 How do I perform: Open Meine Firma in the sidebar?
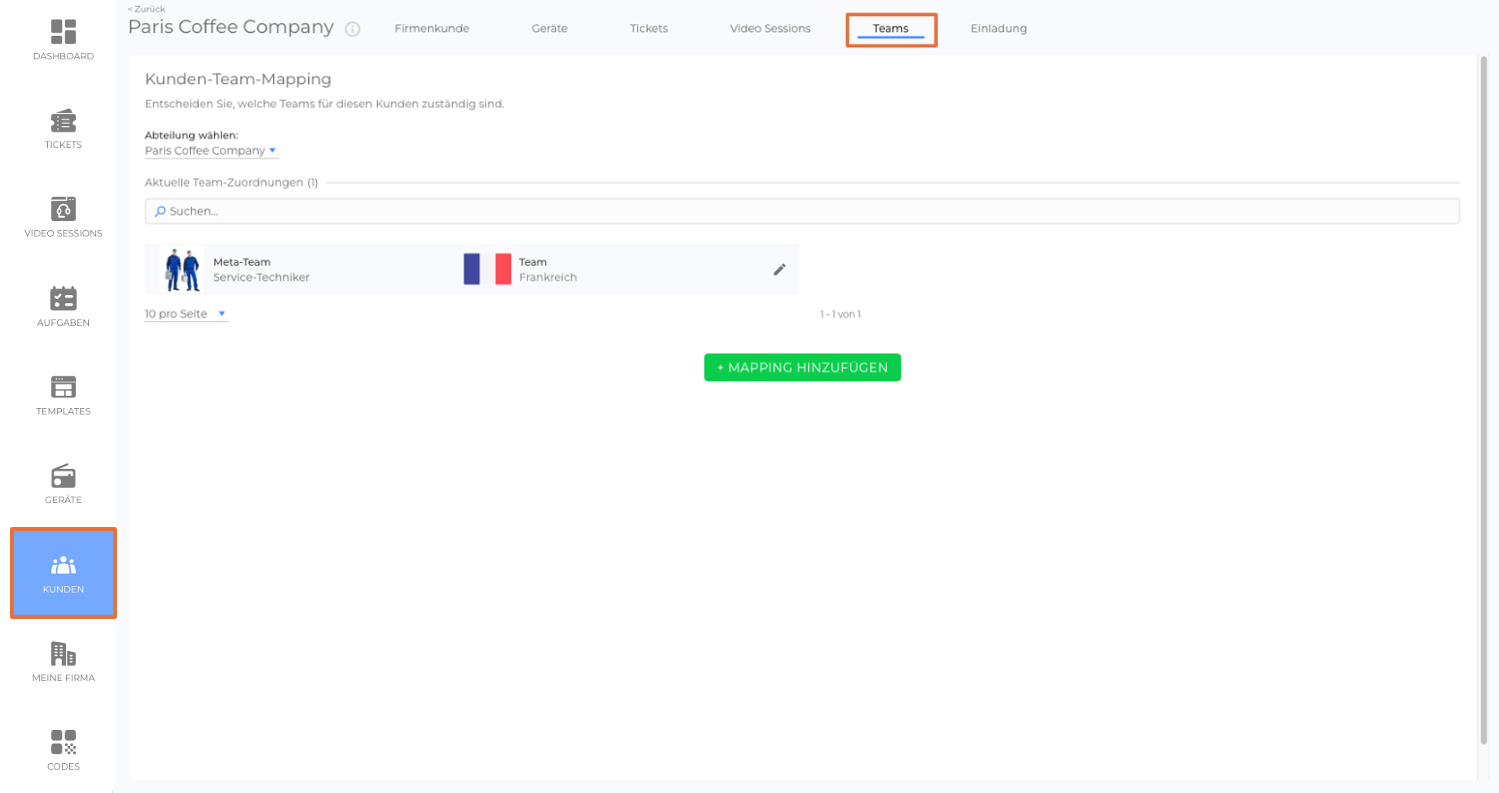[63, 662]
